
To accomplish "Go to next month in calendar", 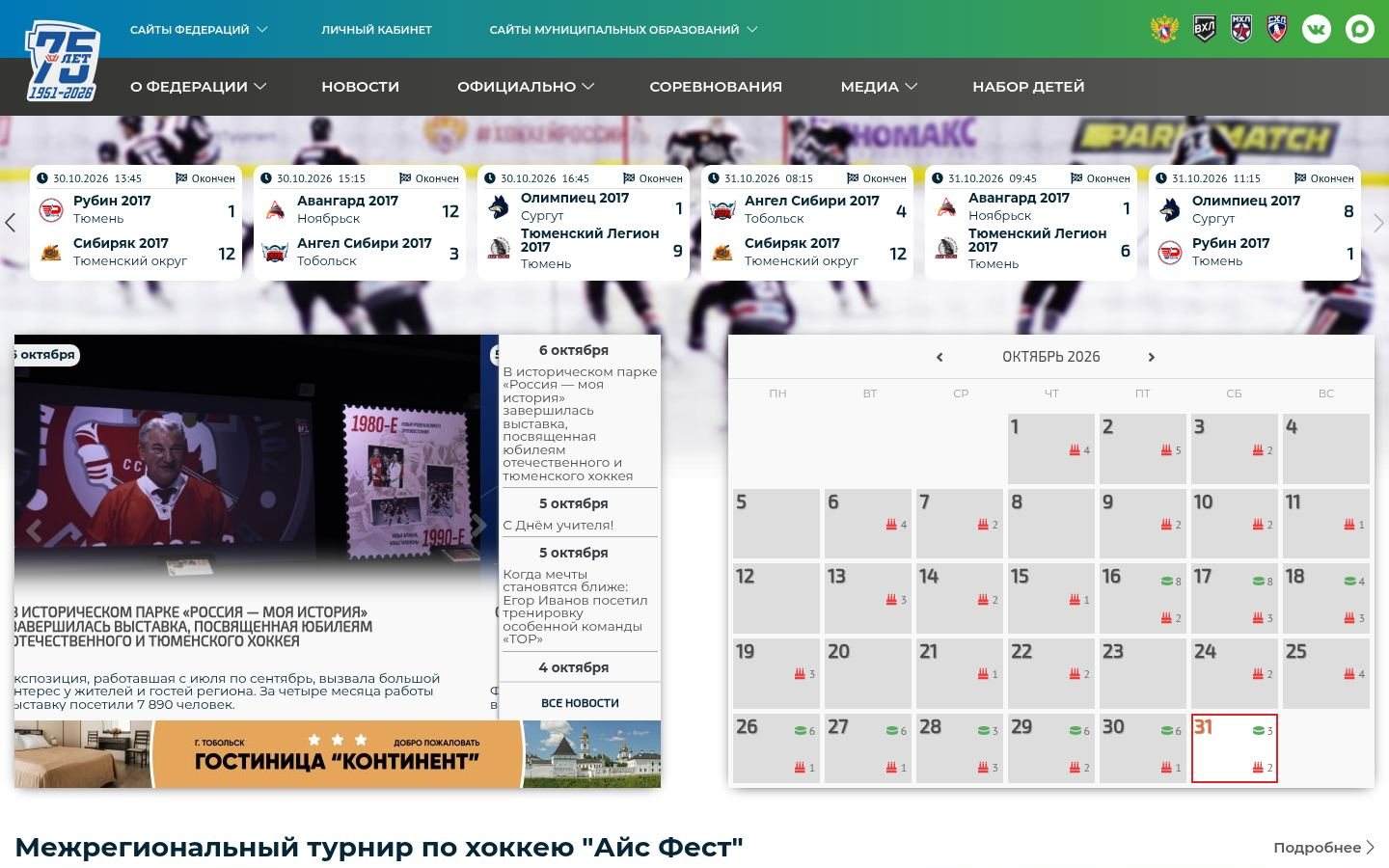I will [x=1151, y=357].
